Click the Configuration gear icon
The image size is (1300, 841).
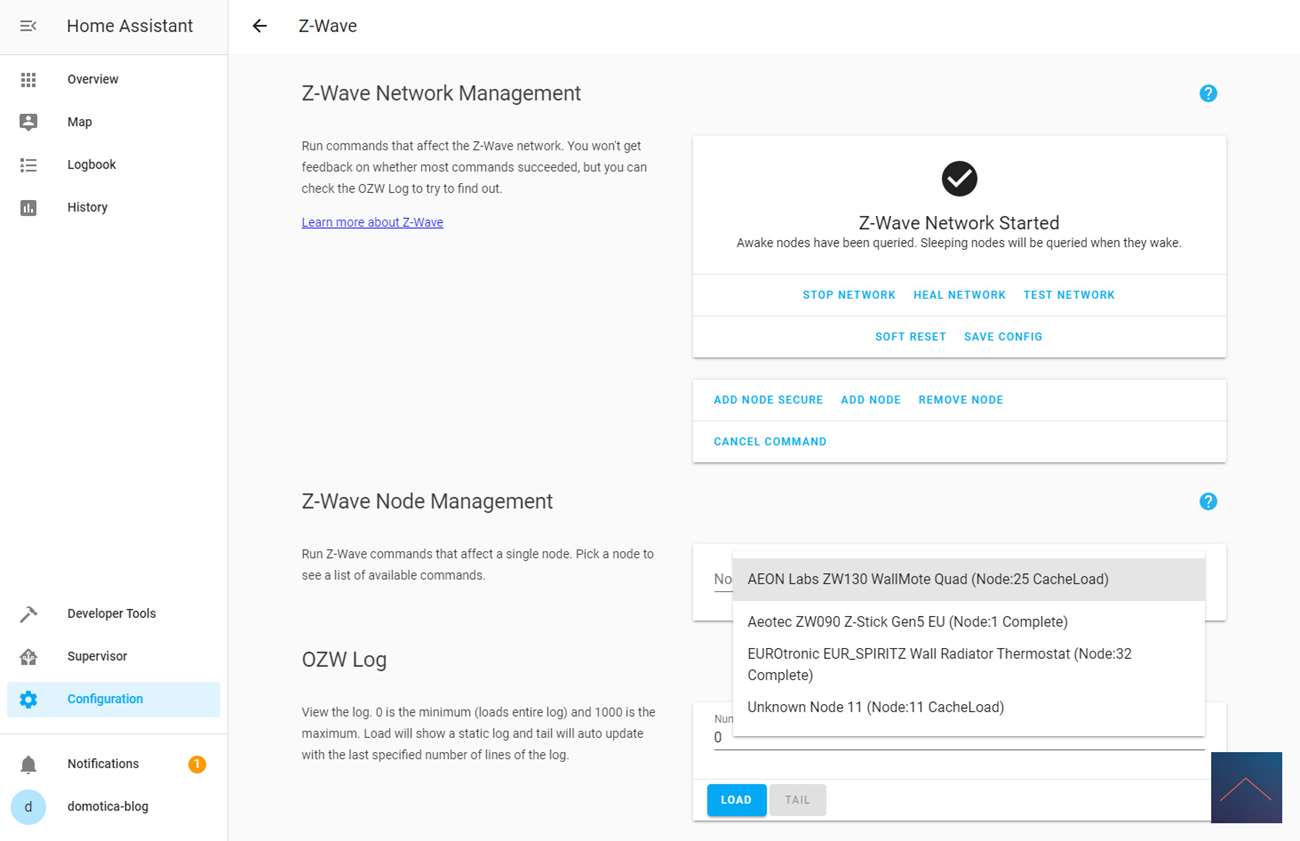[28, 700]
